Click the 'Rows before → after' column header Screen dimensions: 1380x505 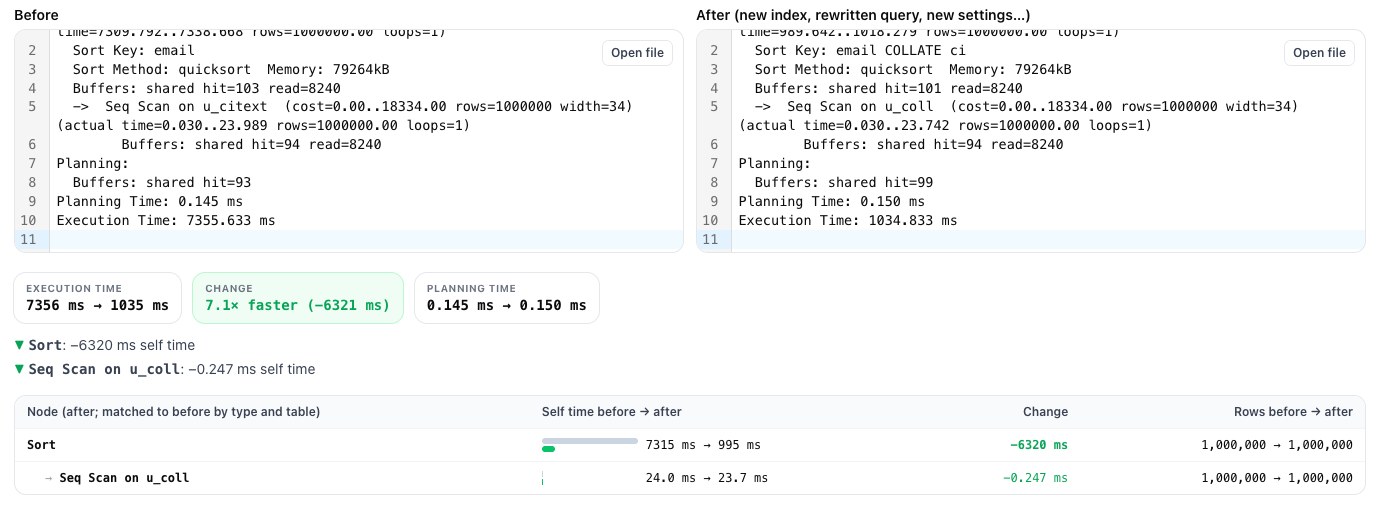click(1293, 412)
